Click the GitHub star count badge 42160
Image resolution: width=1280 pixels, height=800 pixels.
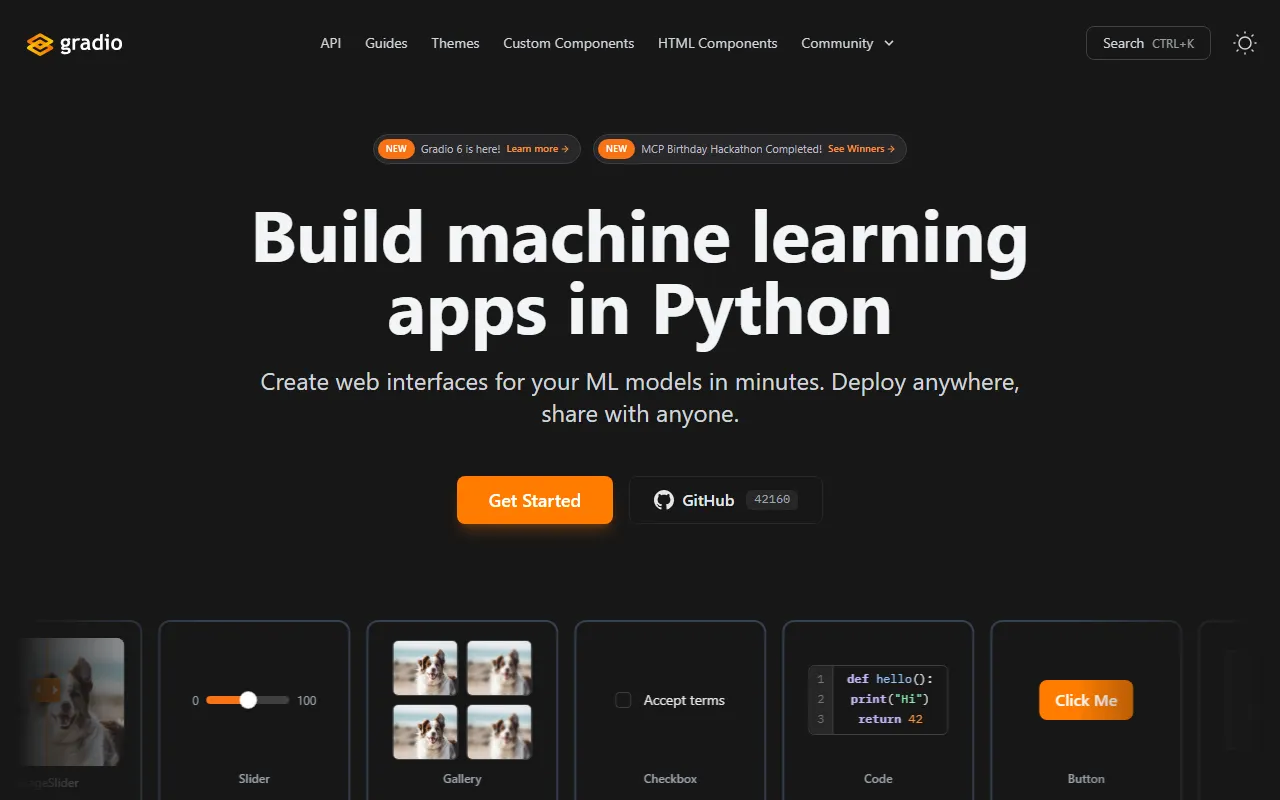click(x=771, y=500)
